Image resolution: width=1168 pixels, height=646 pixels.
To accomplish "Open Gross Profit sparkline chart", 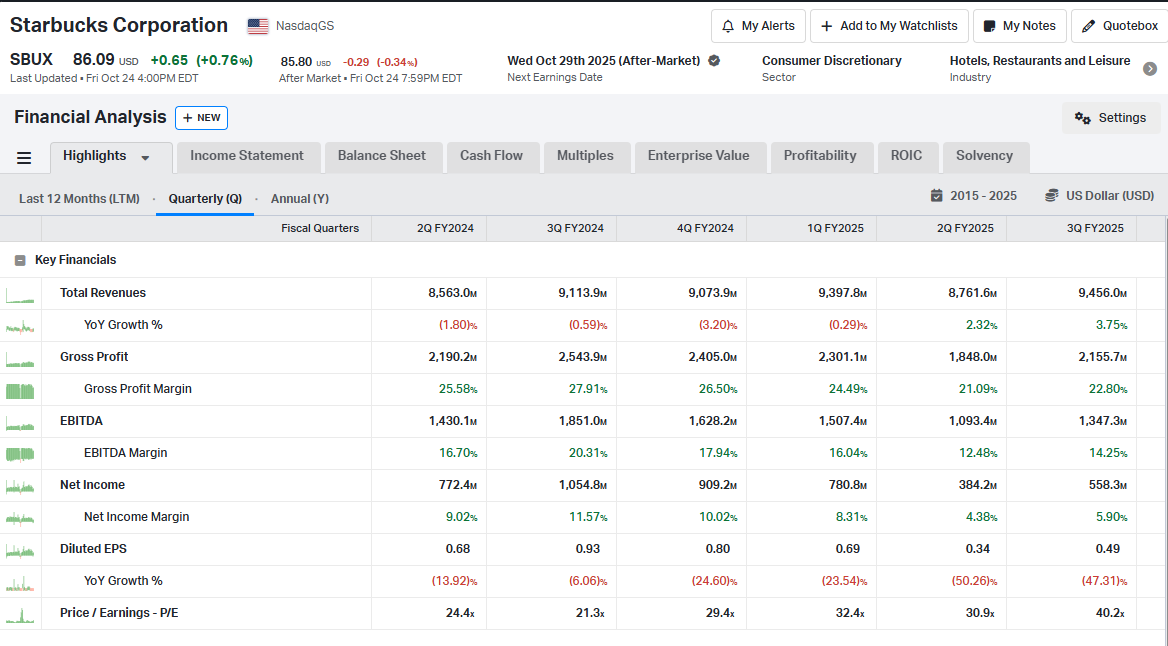I will click(20, 358).
